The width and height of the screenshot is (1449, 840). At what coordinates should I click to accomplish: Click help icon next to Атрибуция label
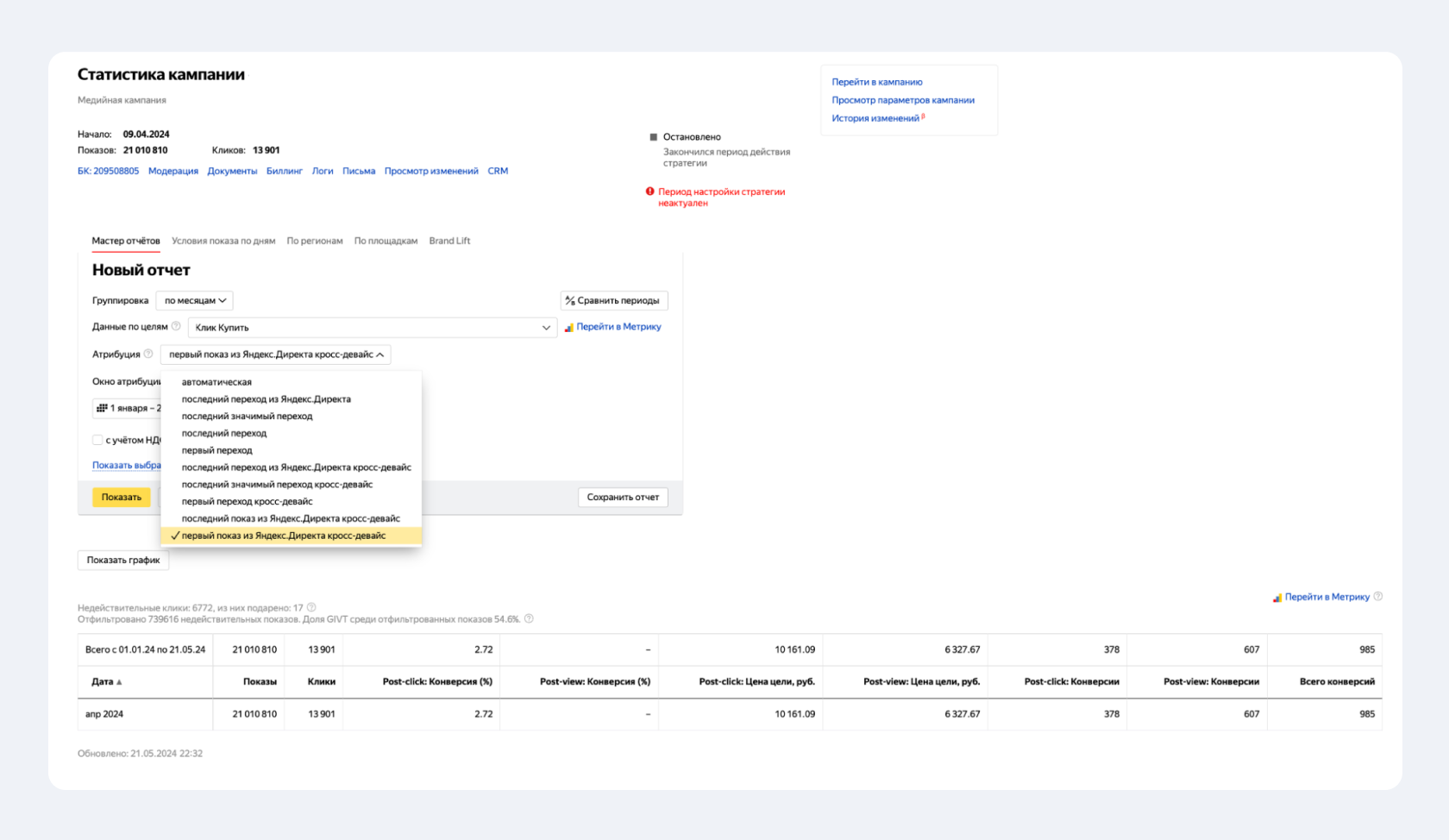click(x=148, y=354)
